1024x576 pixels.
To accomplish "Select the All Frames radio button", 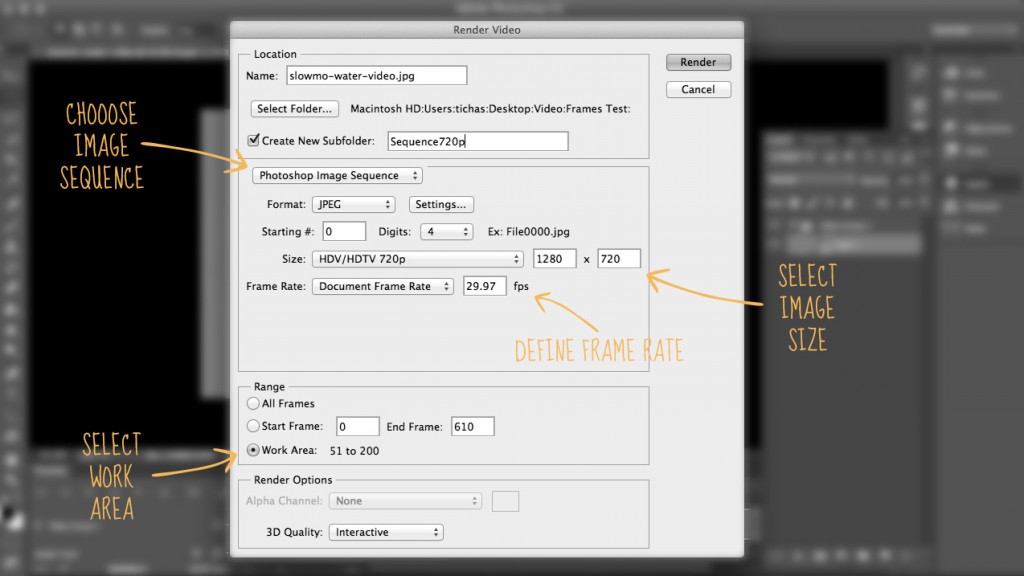I will (253, 403).
